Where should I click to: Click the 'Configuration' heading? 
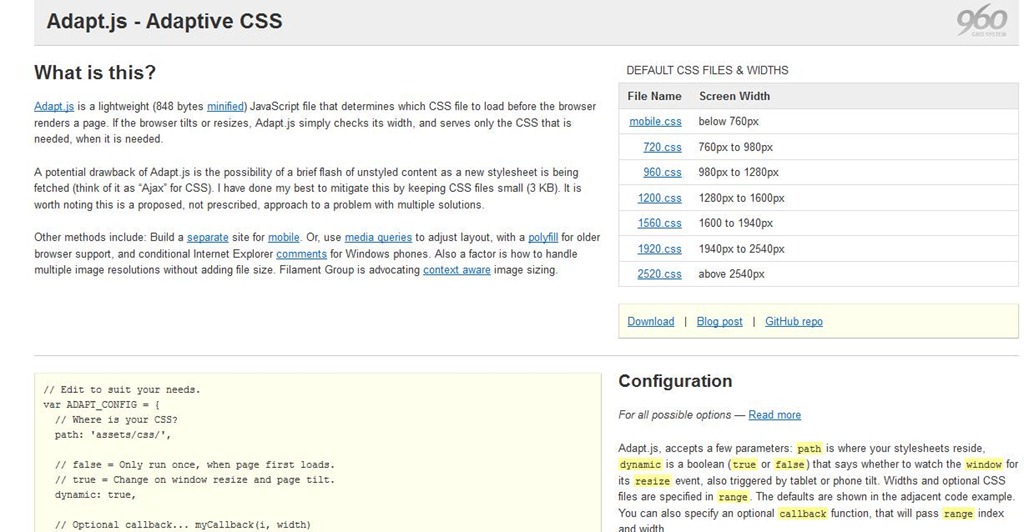pyautogui.click(x=675, y=381)
